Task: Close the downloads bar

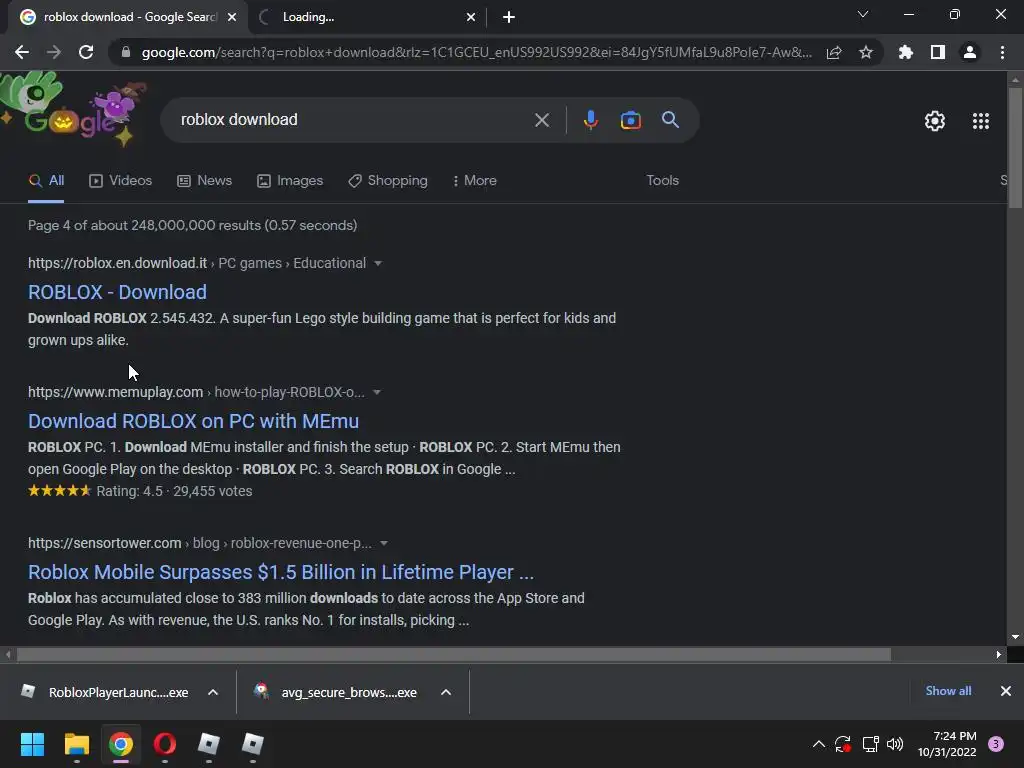Action: click(1006, 691)
